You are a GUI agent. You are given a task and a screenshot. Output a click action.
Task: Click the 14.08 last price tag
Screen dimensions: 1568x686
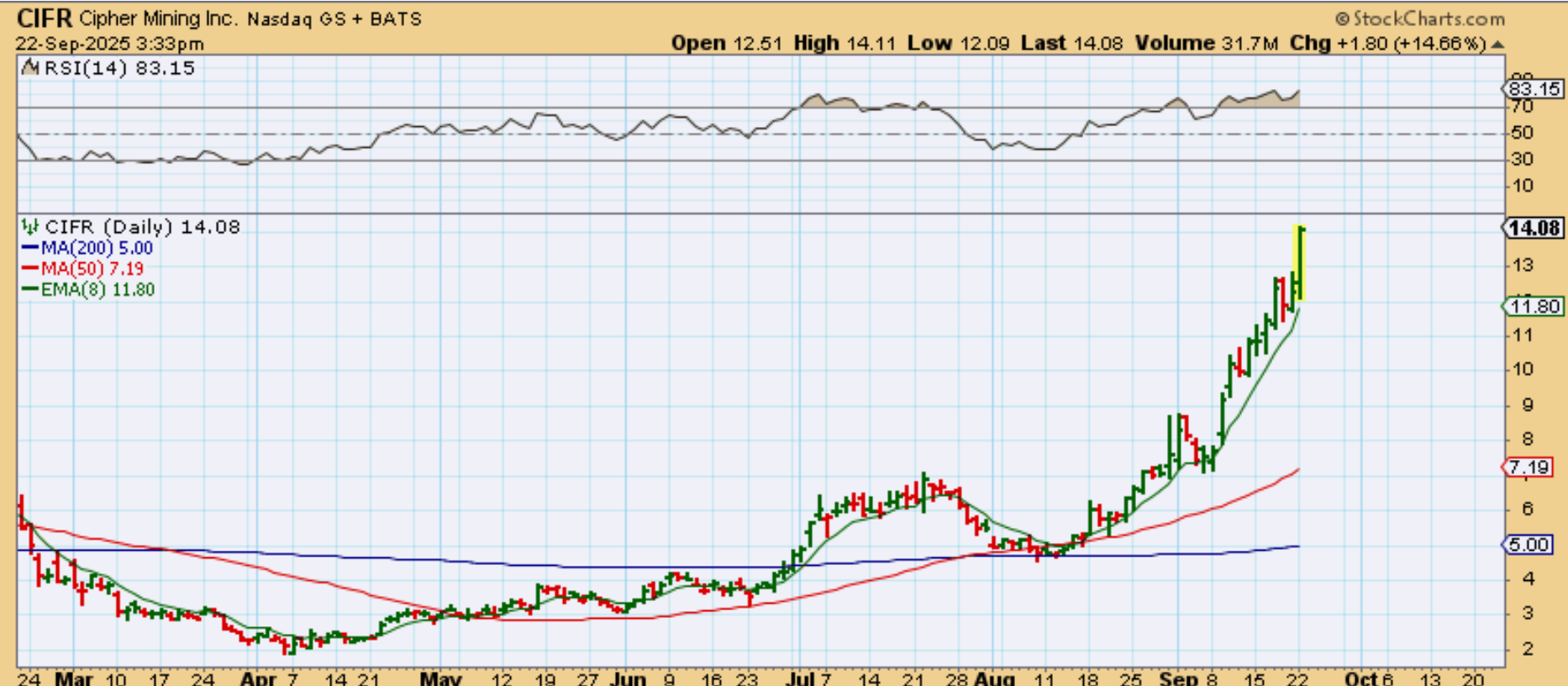1533,228
